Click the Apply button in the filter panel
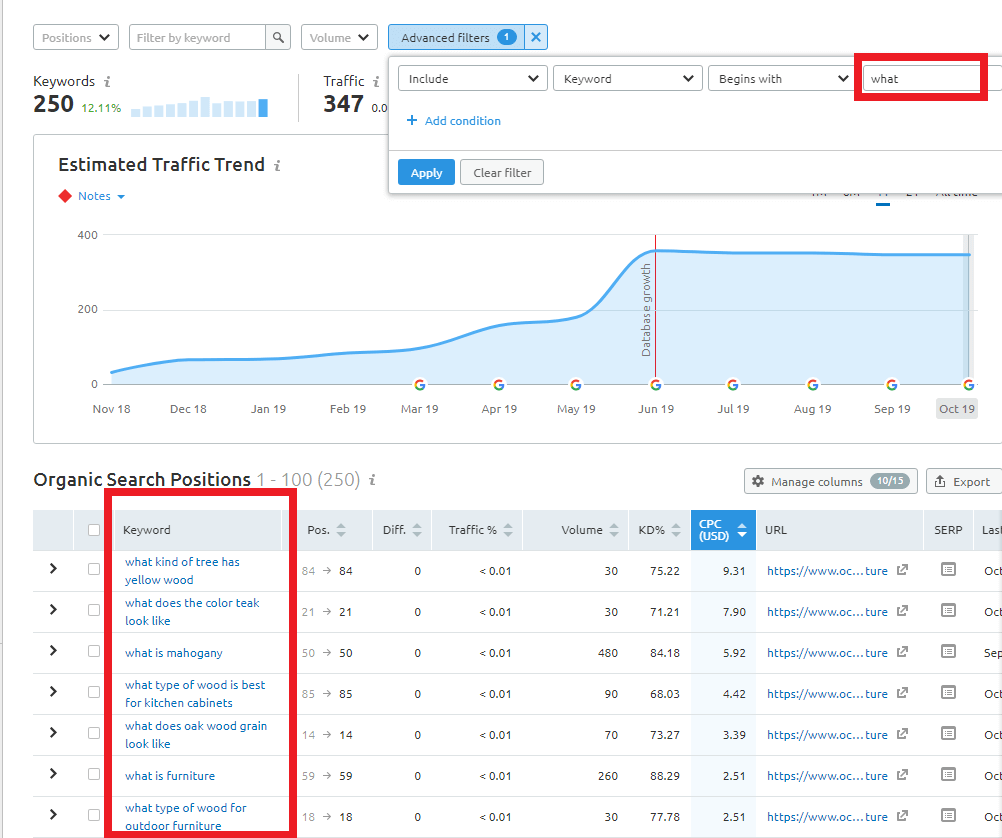1002x838 pixels. [x=425, y=172]
